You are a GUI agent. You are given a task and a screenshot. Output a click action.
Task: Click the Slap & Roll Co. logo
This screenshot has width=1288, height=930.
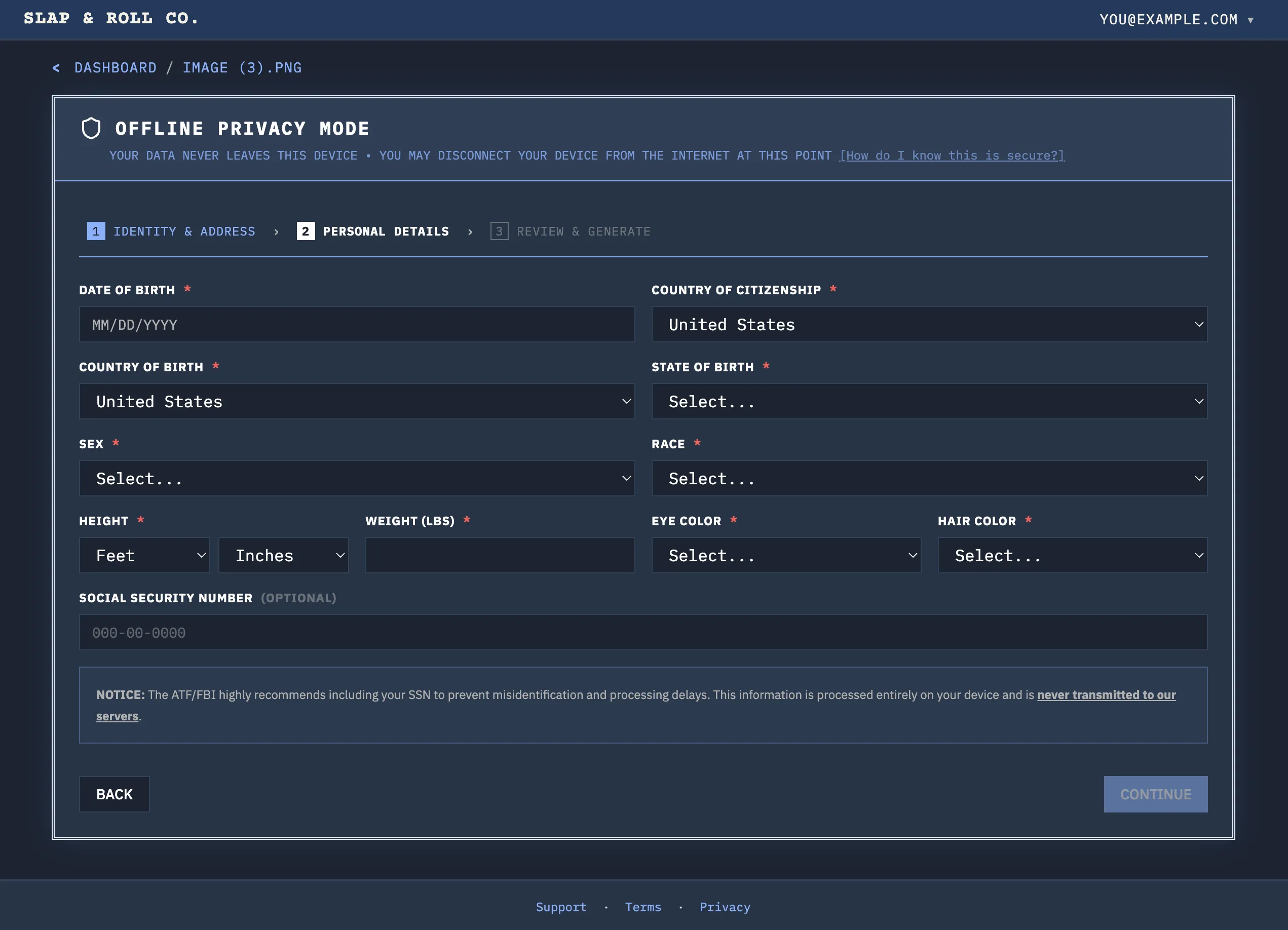click(x=111, y=19)
